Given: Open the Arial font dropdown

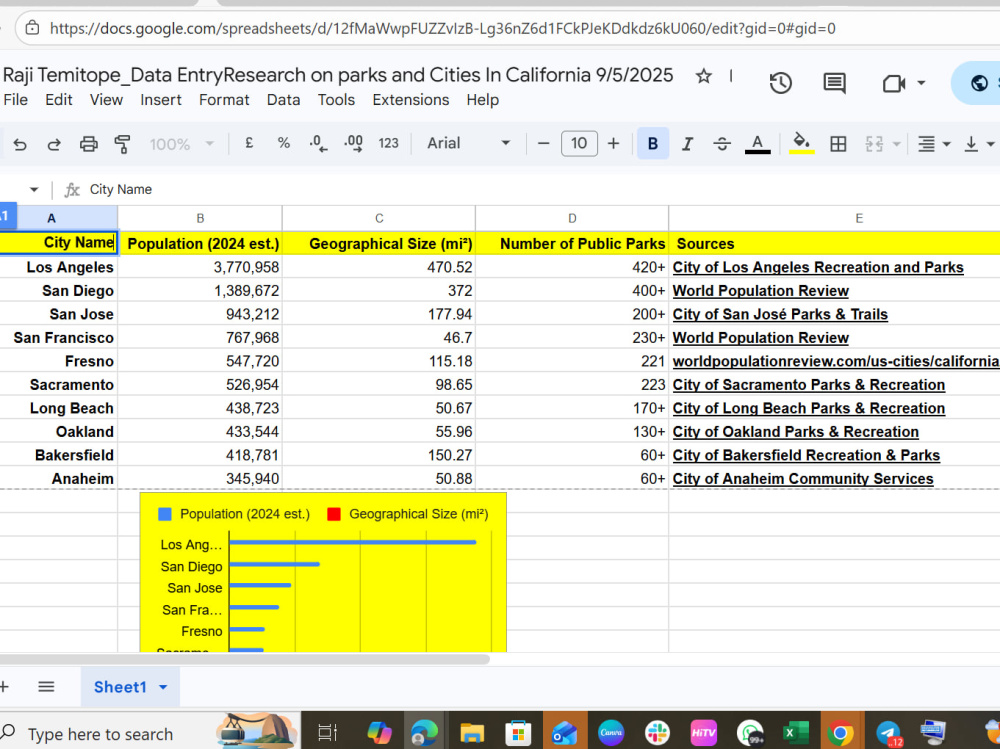Looking at the screenshot, I should pos(469,144).
